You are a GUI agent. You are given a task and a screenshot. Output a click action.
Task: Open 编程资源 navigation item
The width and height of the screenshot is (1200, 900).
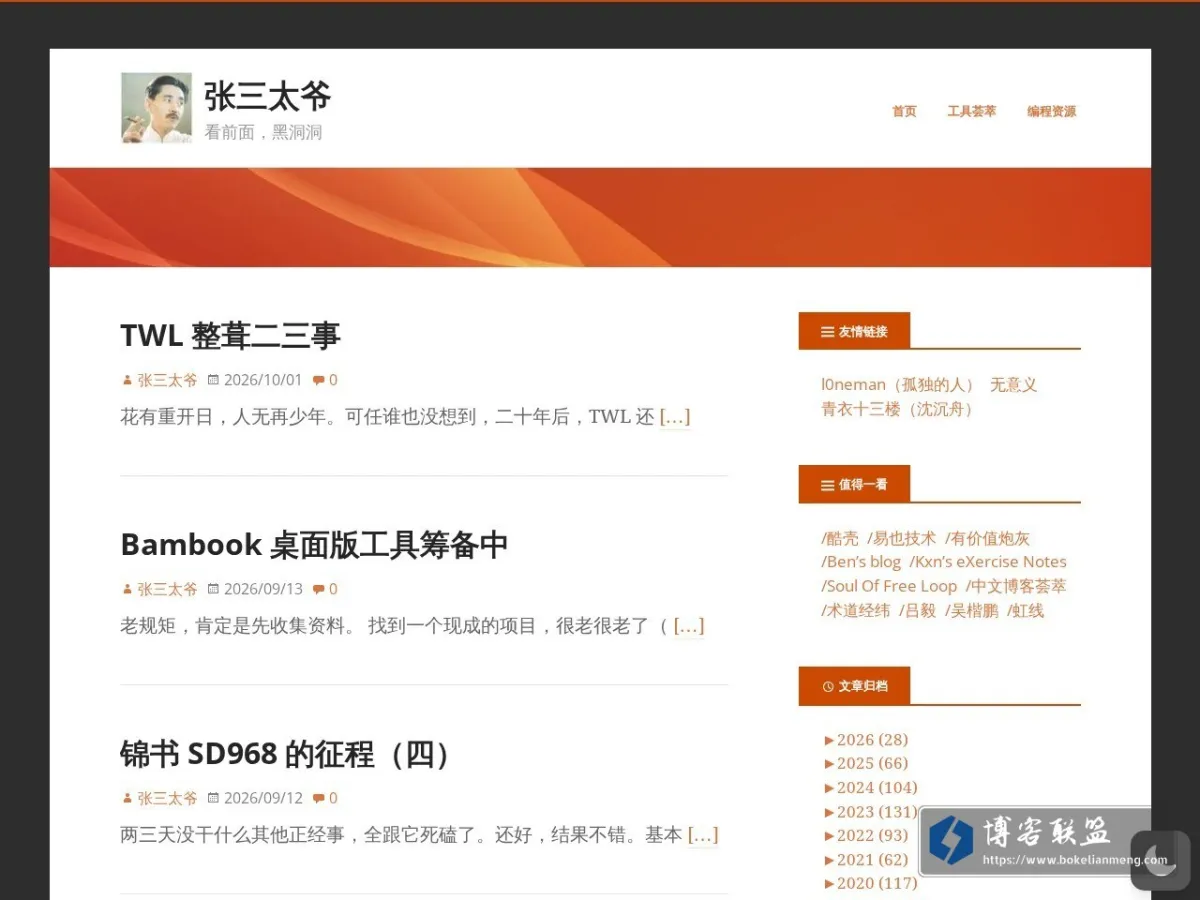coord(1051,111)
